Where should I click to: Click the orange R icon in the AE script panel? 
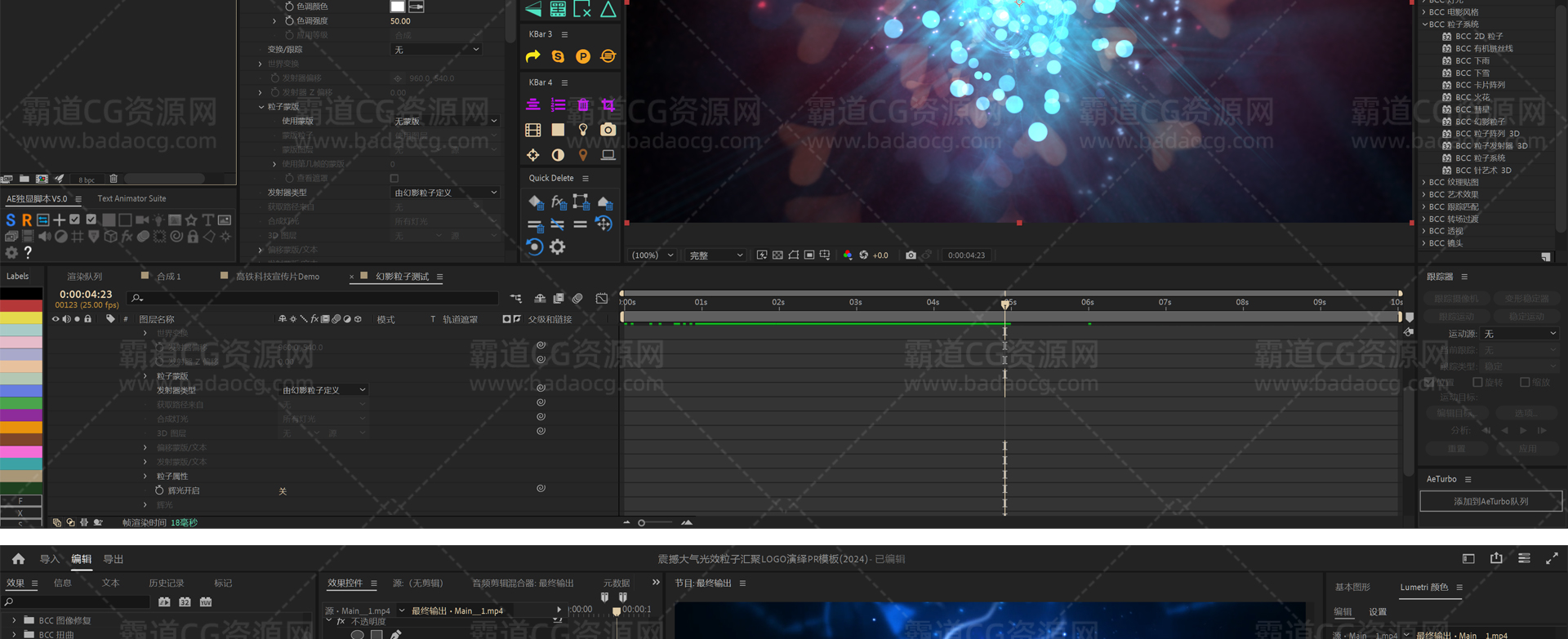click(x=27, y=220)
